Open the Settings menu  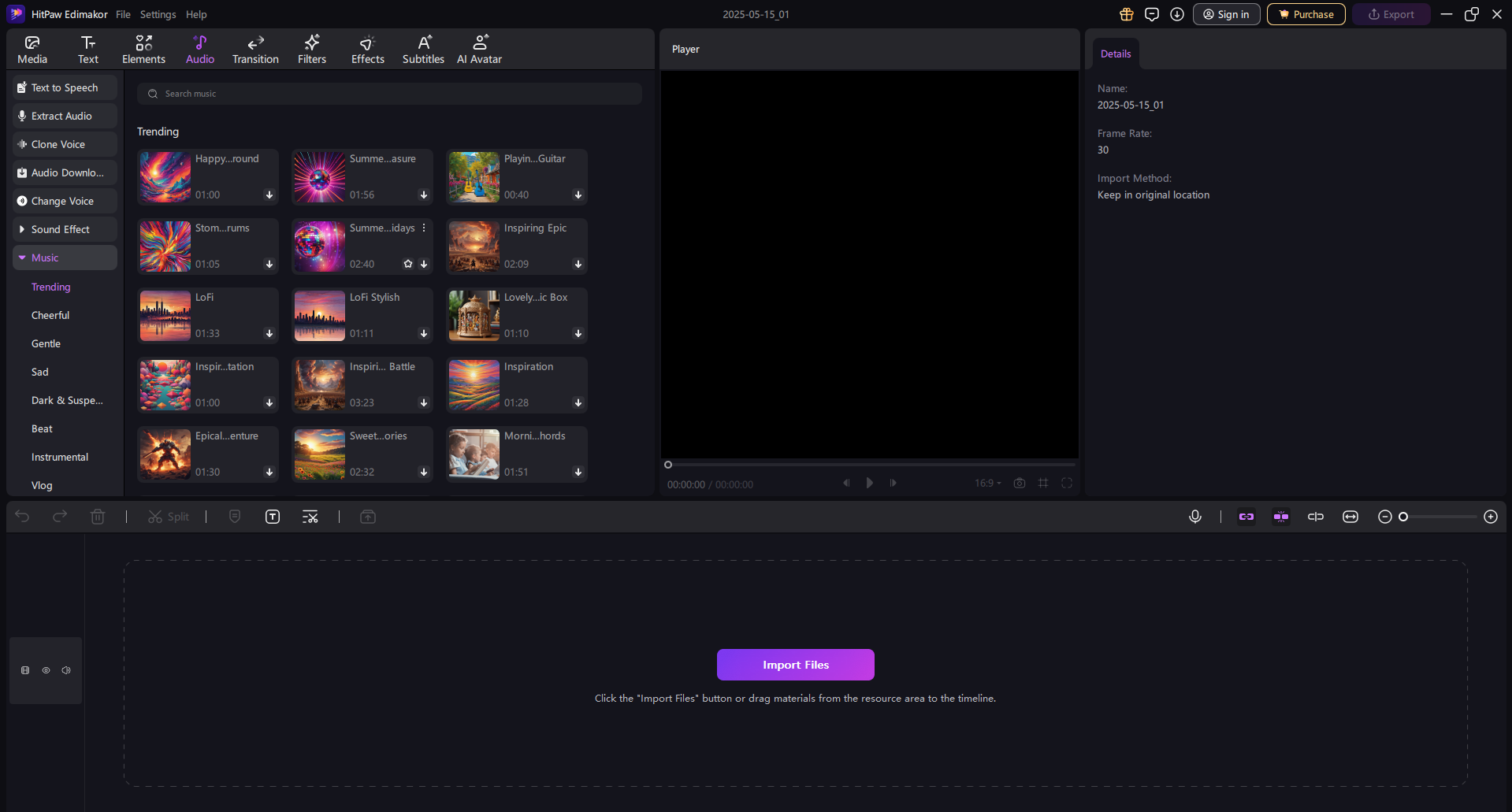click(x=158, y=14)
